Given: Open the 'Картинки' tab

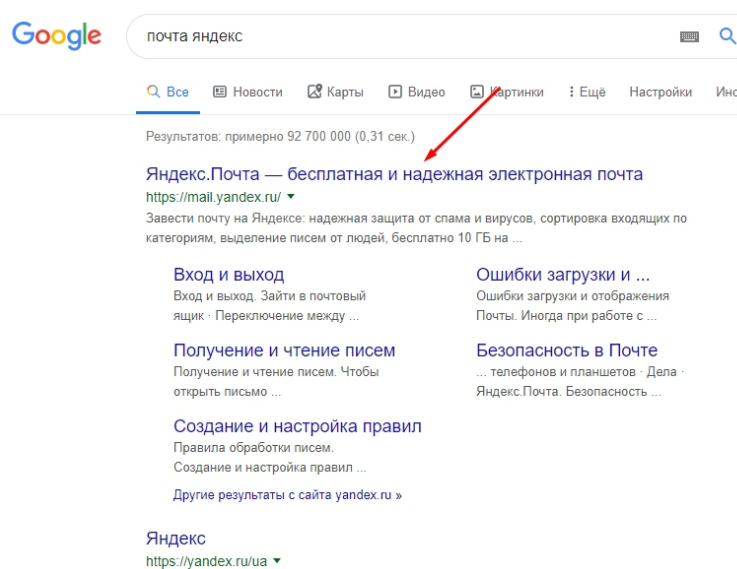Looking at the screenshot, I should 507,92.
